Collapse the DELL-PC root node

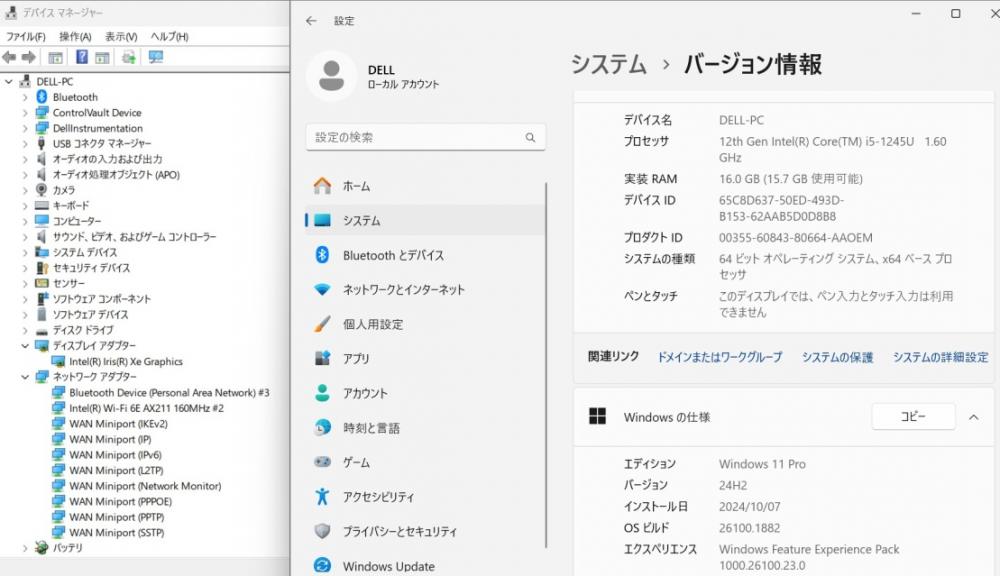pos(9,82)
